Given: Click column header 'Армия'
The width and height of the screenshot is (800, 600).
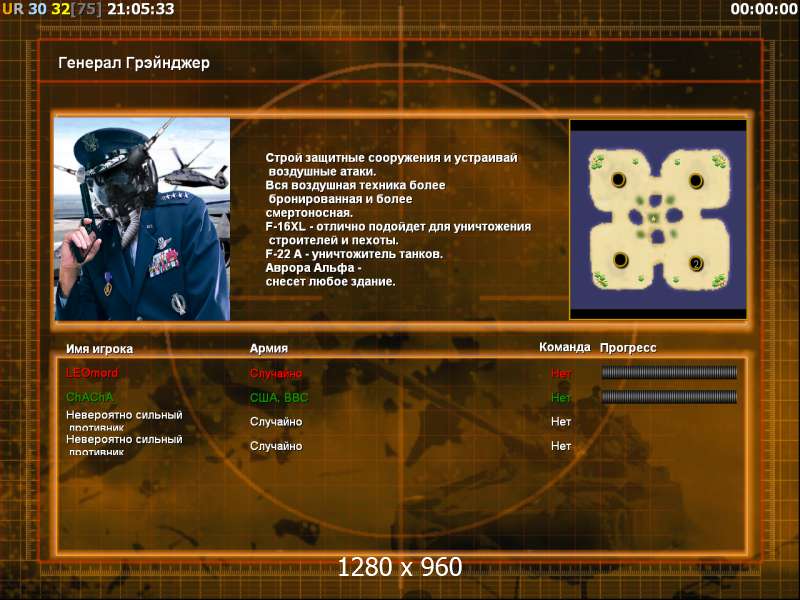Looking at the screenshot, I should coord(269,348).
